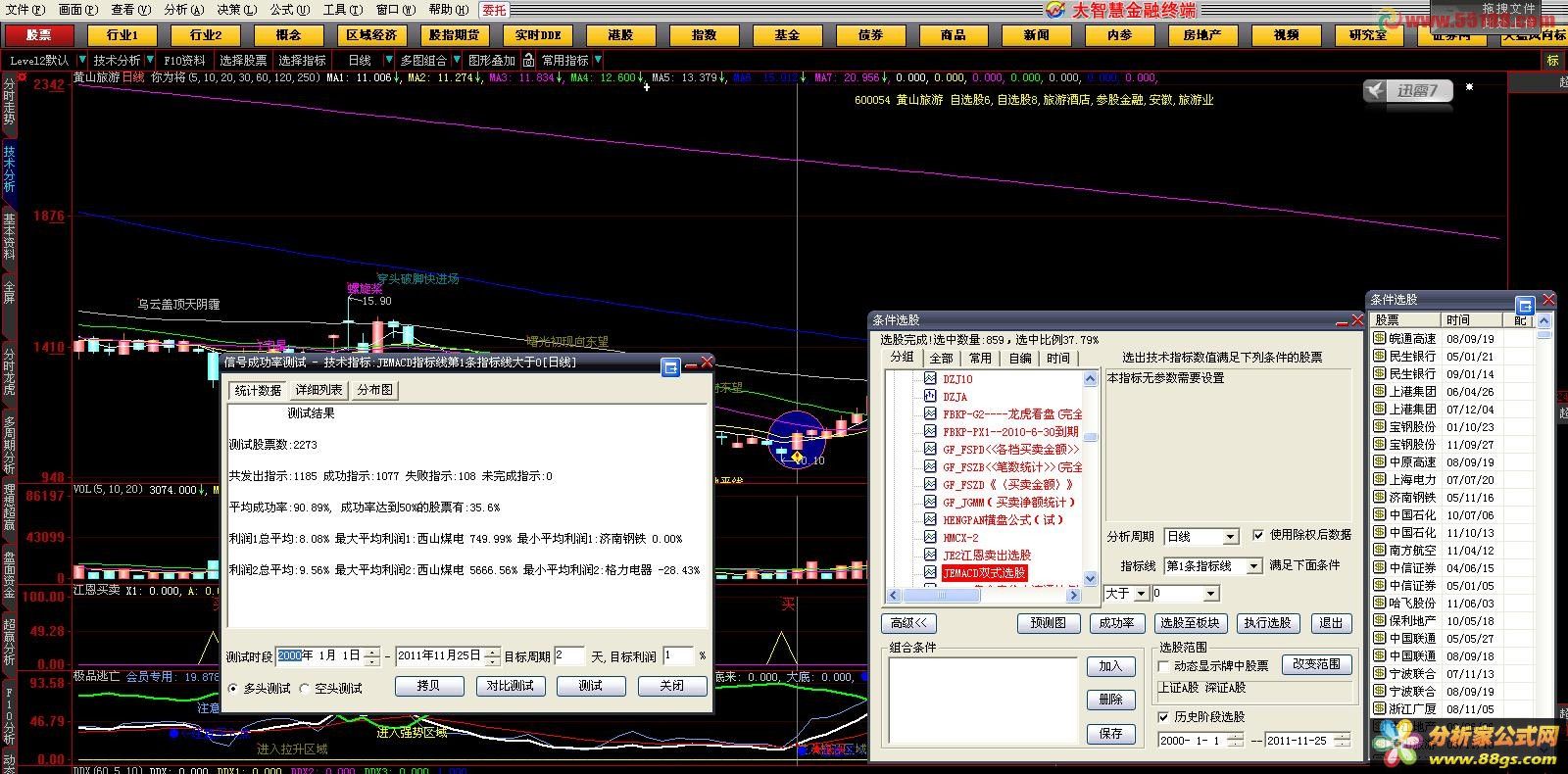Click stock icon beside 浙江广厦
This screenshot has width=1568, height=774.
(1379, 708)
